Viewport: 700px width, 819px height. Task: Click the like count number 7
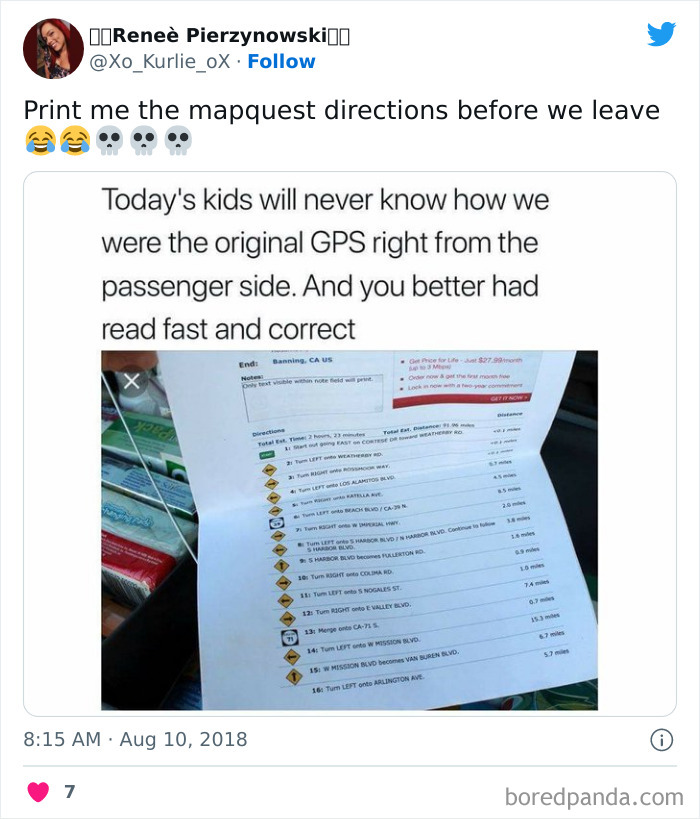(x=69, y=792)
